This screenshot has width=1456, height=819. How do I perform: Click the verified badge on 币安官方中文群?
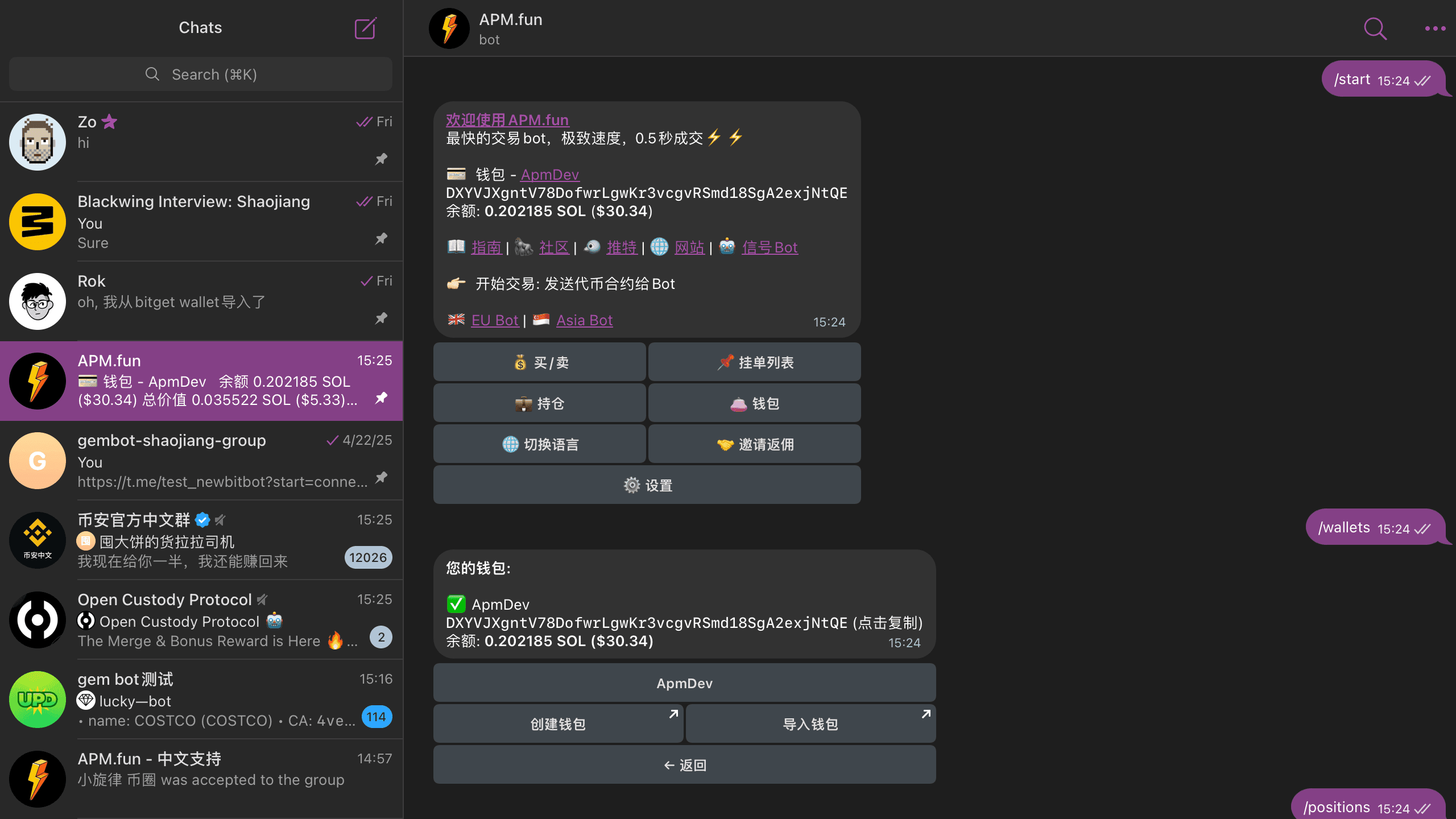[202, 520]
